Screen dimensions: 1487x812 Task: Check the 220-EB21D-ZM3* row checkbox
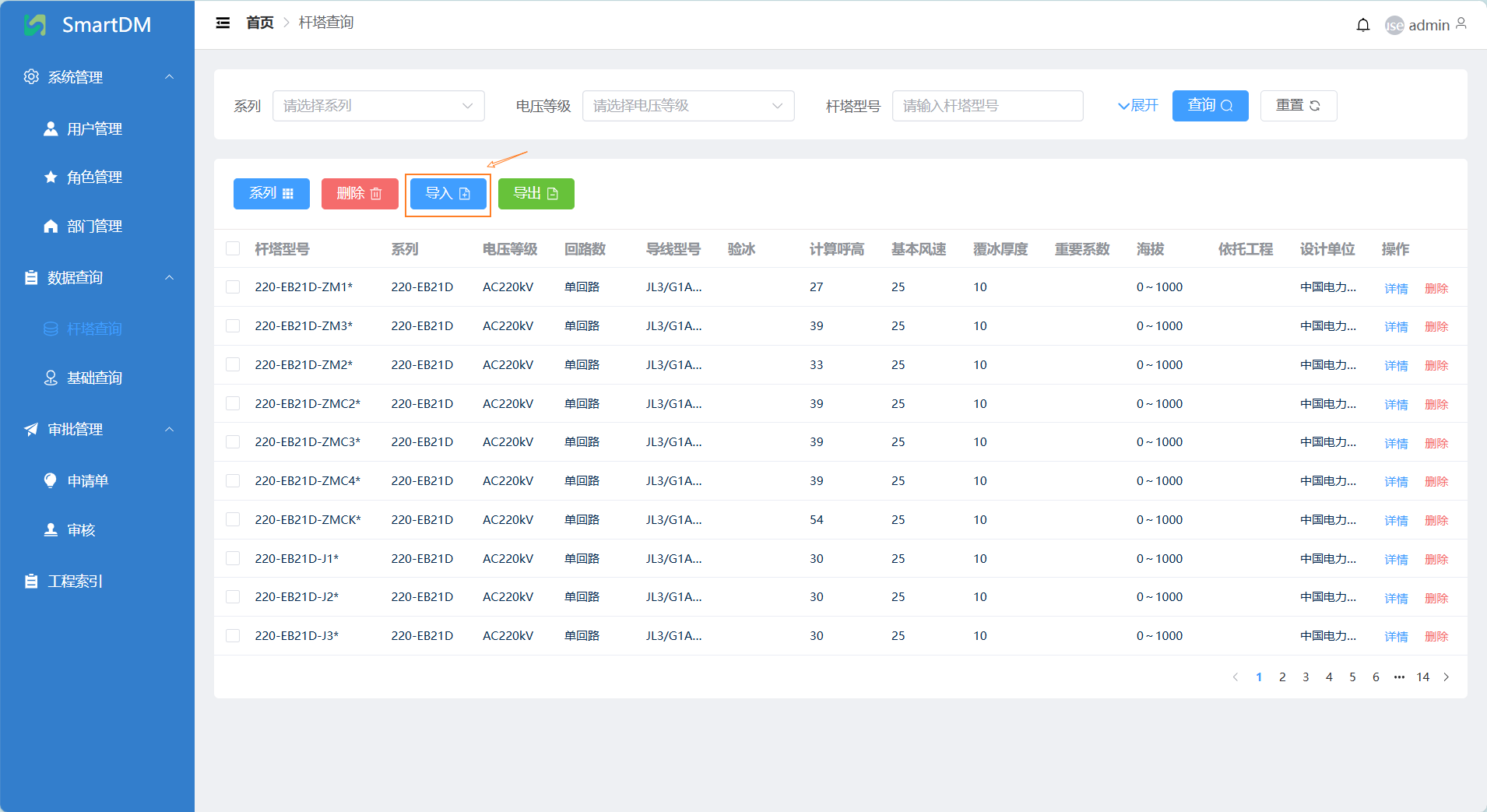233,325
